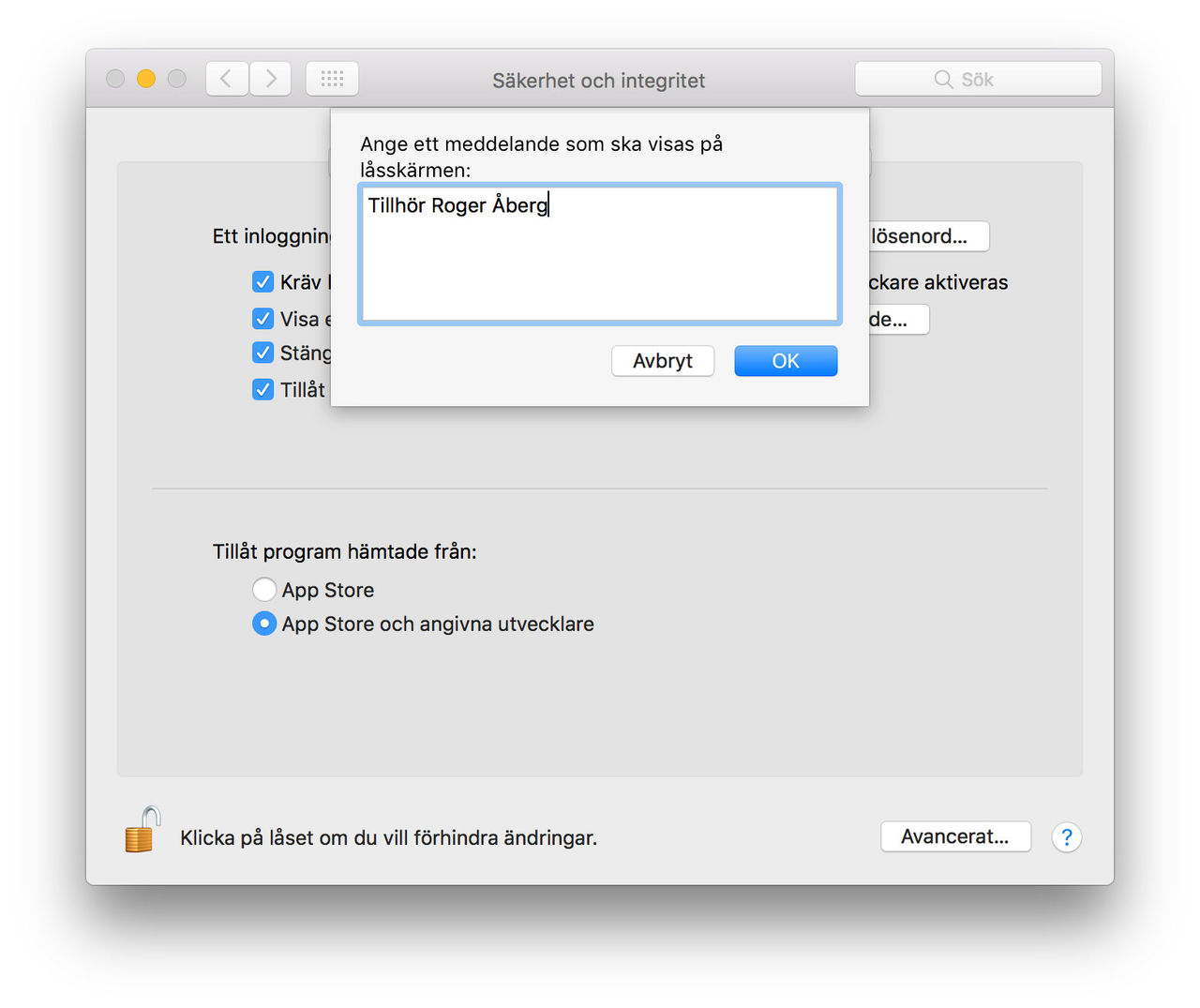Cancel the dialog with Avbryt
The image size is (1200, 1008).
click(663, 361)
